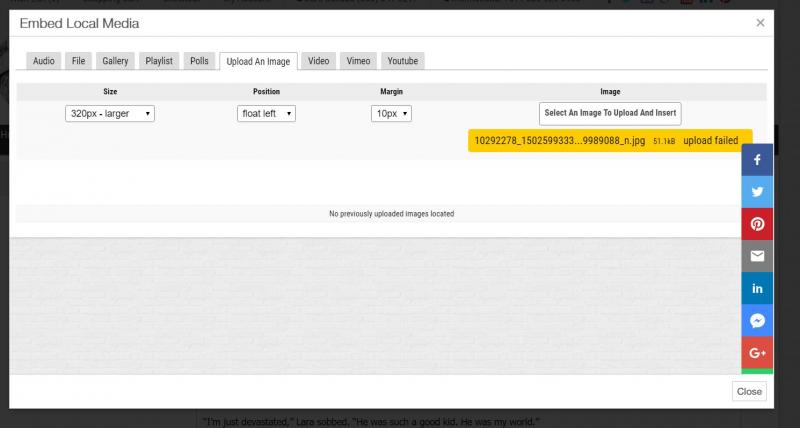Expand the Position float left dropdown
The image size is (800, 428).
tap(266, 114)
